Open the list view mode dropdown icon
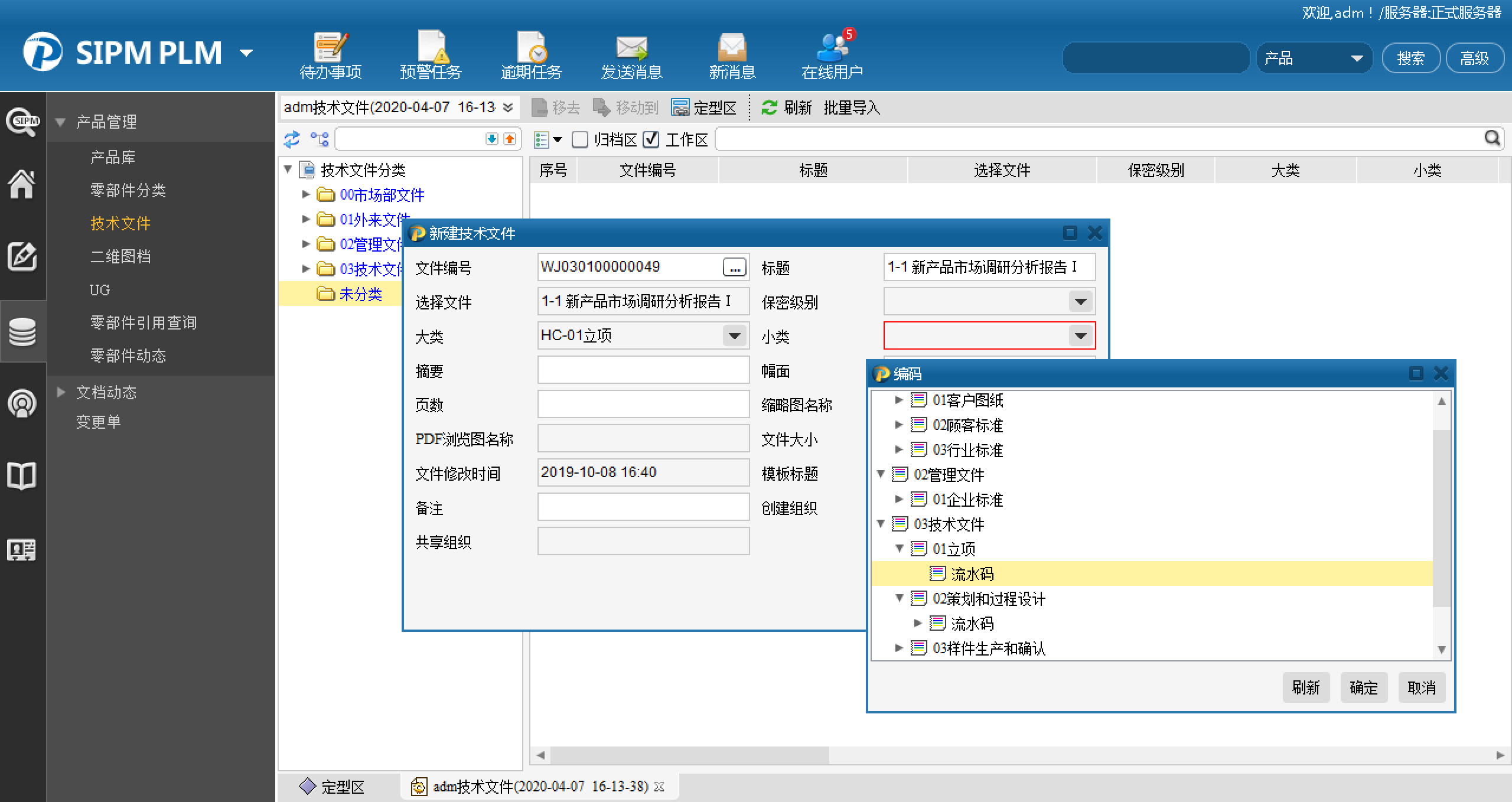The image size is (1512, 802). click(548, 140)
